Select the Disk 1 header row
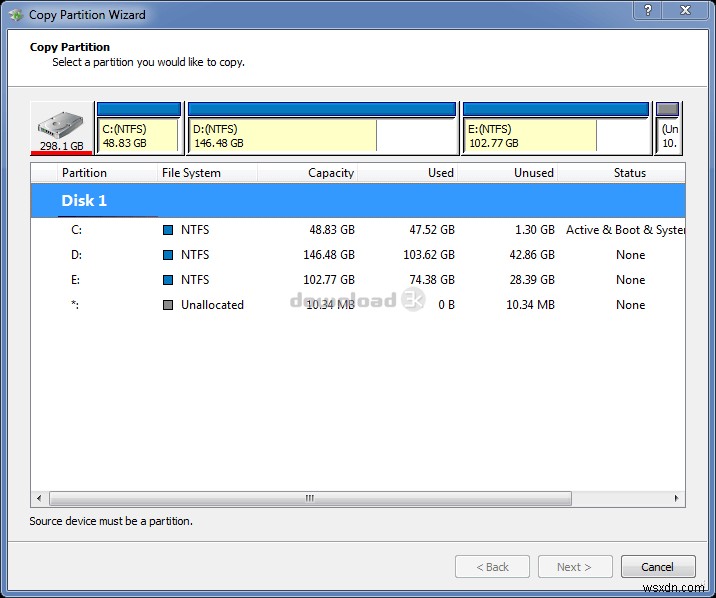716x598 pixels. click(x=358, y=200)
